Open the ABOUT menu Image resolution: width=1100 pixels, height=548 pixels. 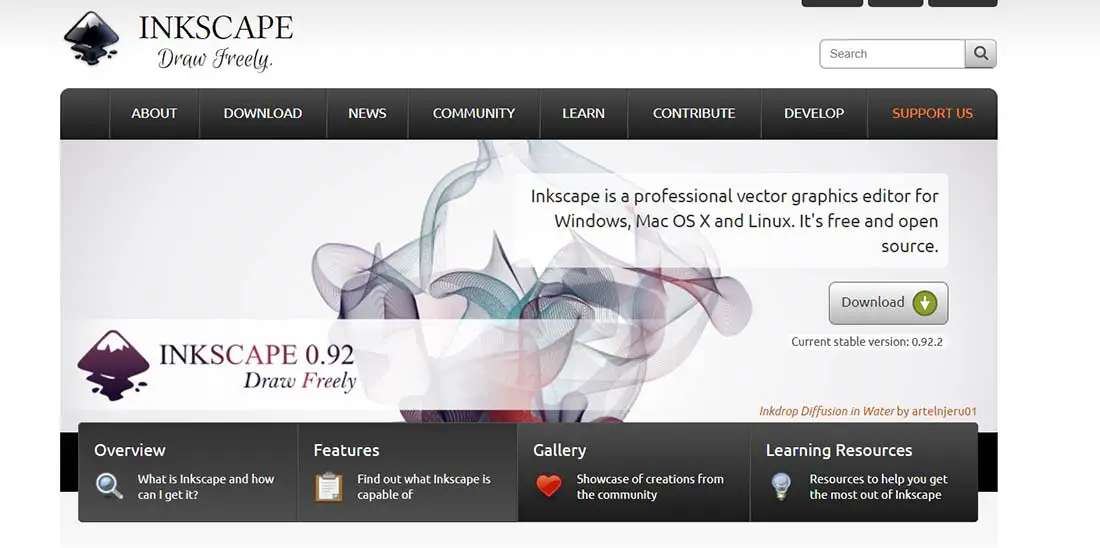coord(154,114)
